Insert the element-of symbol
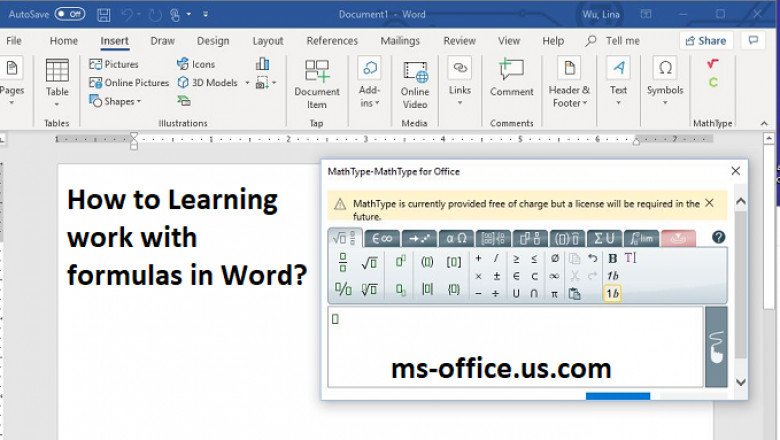 pos(516,276)
